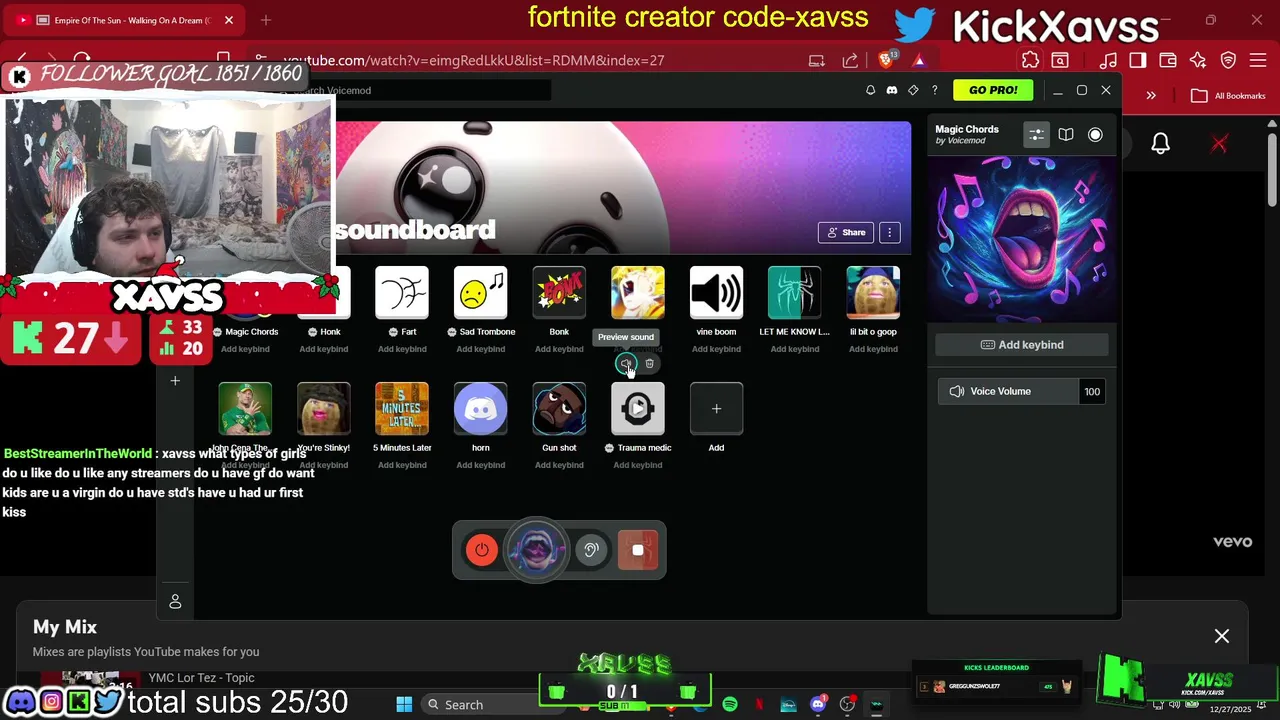Open Voicemod notifications bell
1280x720 pixels.
[870, 90]
